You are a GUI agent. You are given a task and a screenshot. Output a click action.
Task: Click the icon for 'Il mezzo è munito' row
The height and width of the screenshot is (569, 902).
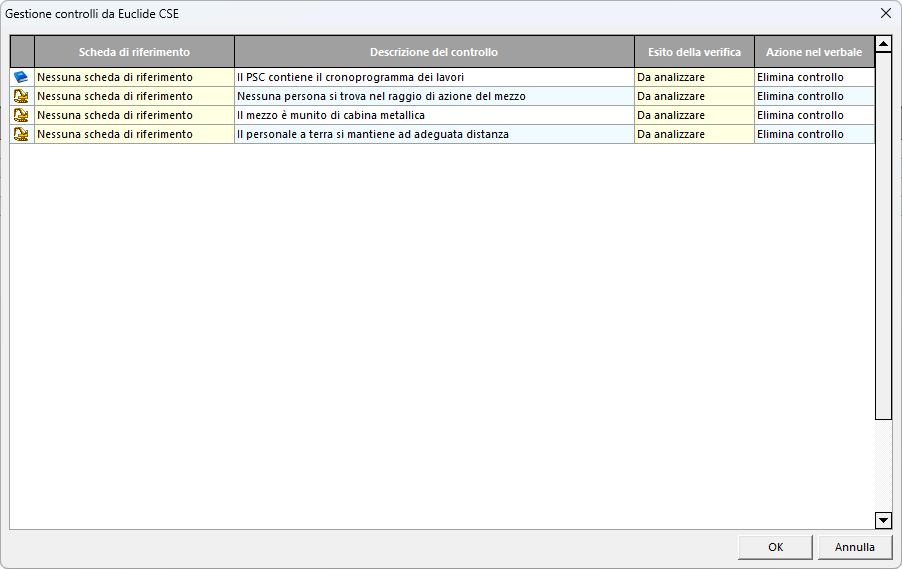(21, 115)
